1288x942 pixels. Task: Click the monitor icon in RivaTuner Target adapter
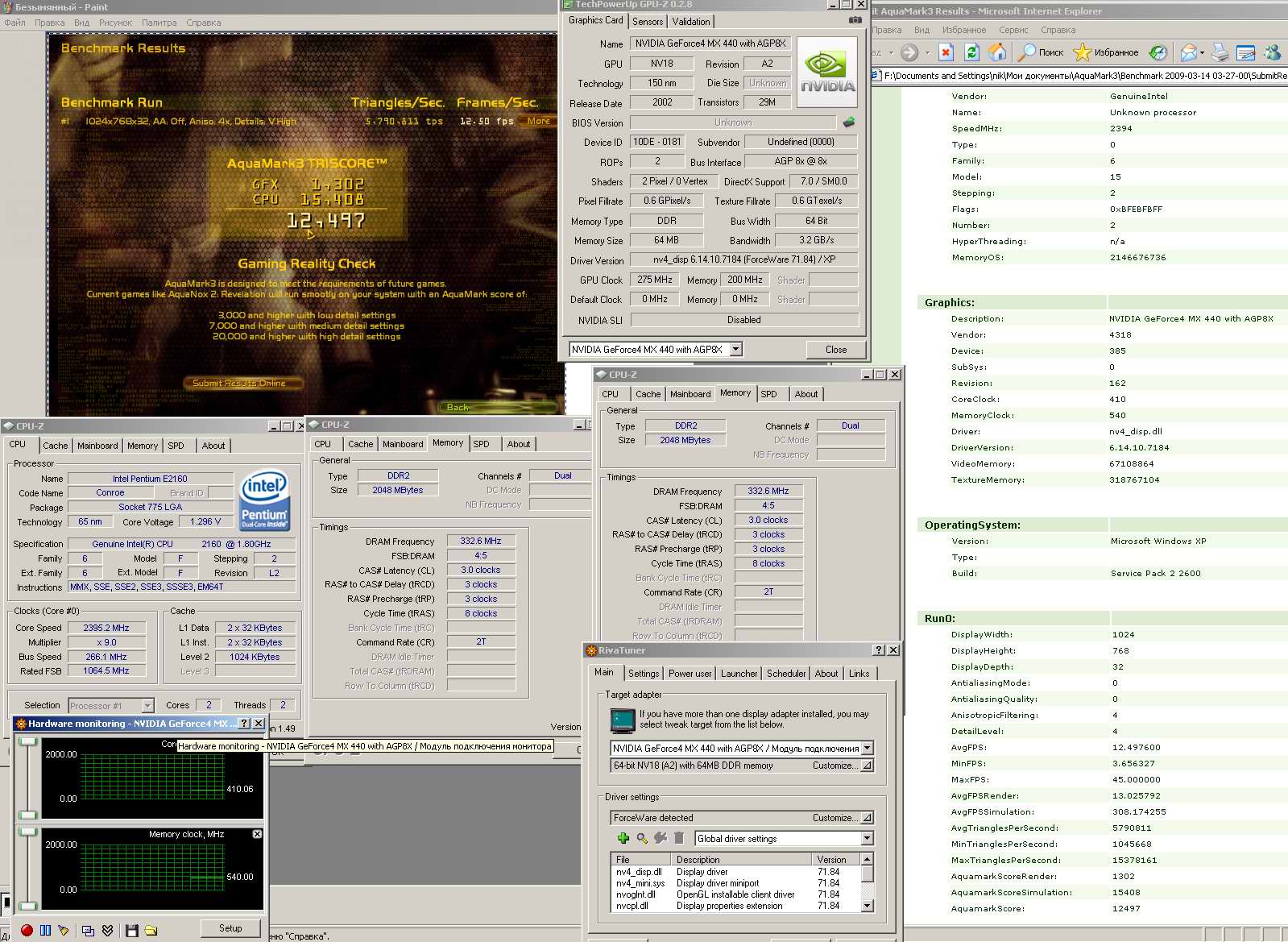[623, 720]
